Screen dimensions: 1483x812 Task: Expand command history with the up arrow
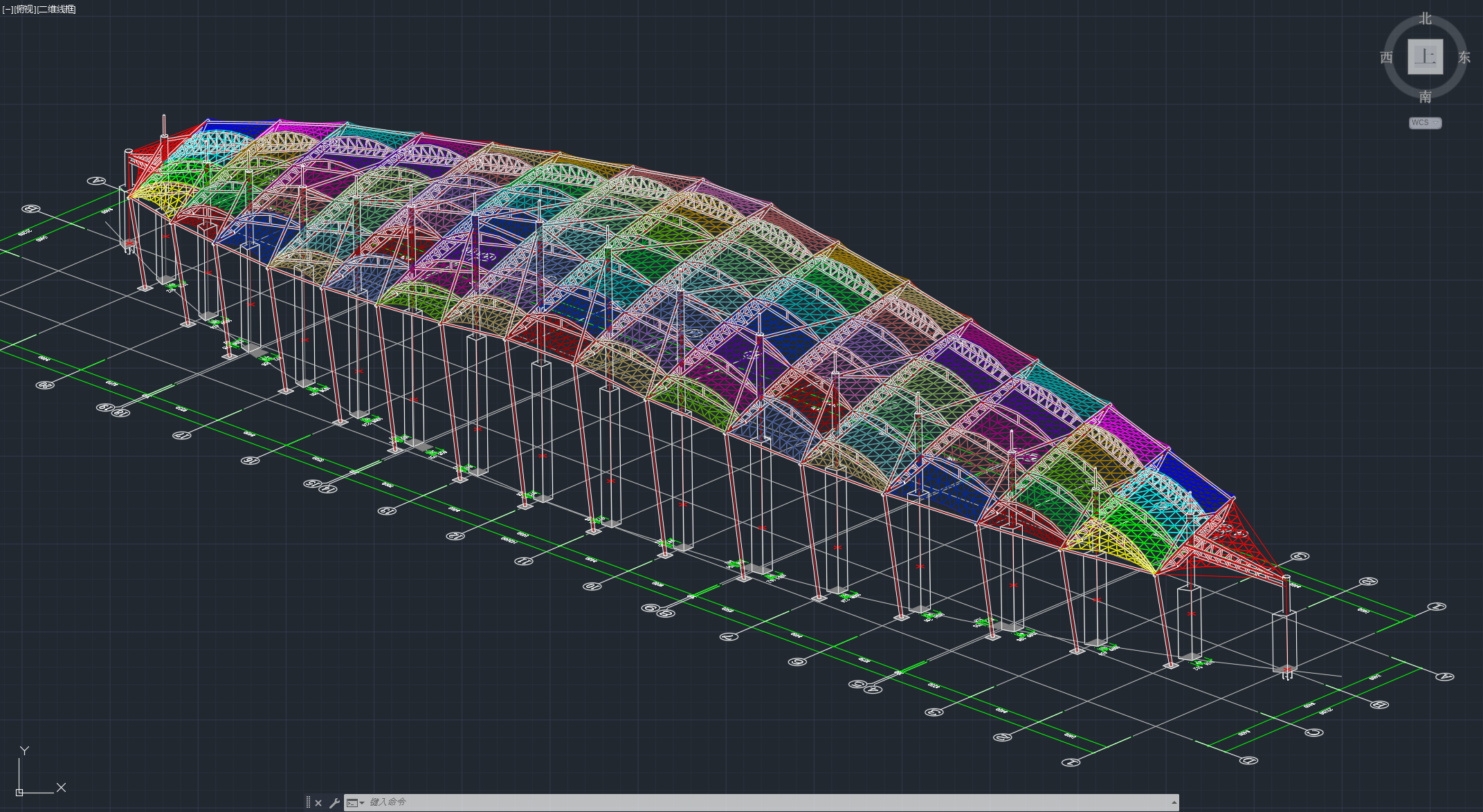click(x=1174, y=802)
